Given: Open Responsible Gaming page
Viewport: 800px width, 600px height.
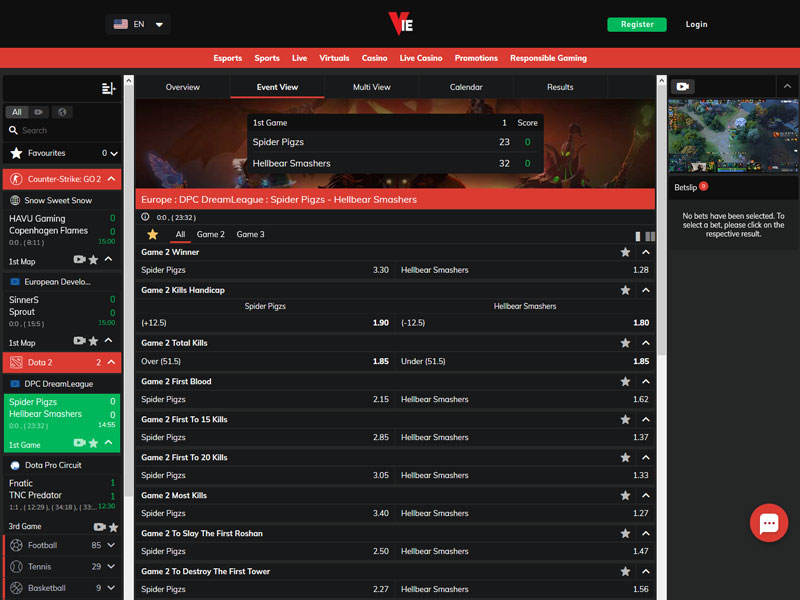Looking at the screenshot, I should [548, 58].
